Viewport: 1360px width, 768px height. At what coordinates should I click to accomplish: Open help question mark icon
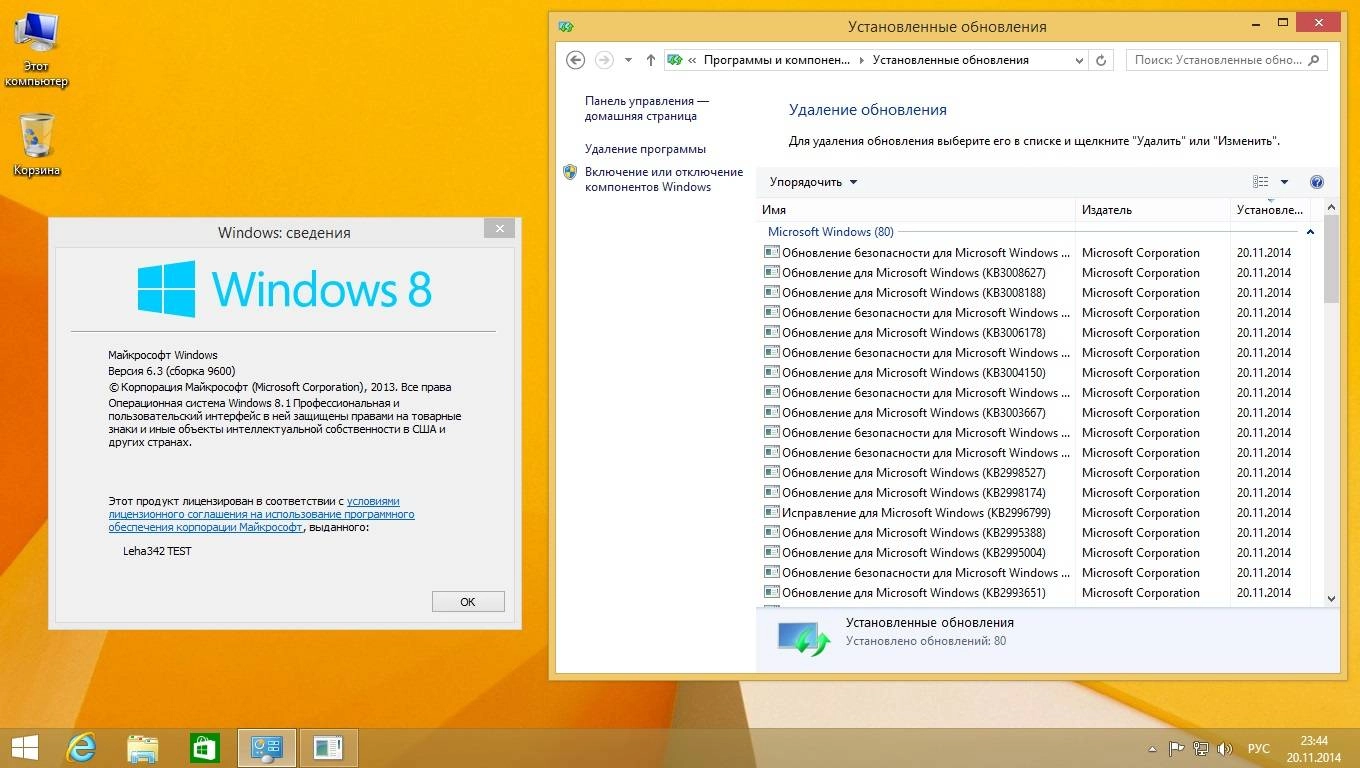[x=1316, y=182]
